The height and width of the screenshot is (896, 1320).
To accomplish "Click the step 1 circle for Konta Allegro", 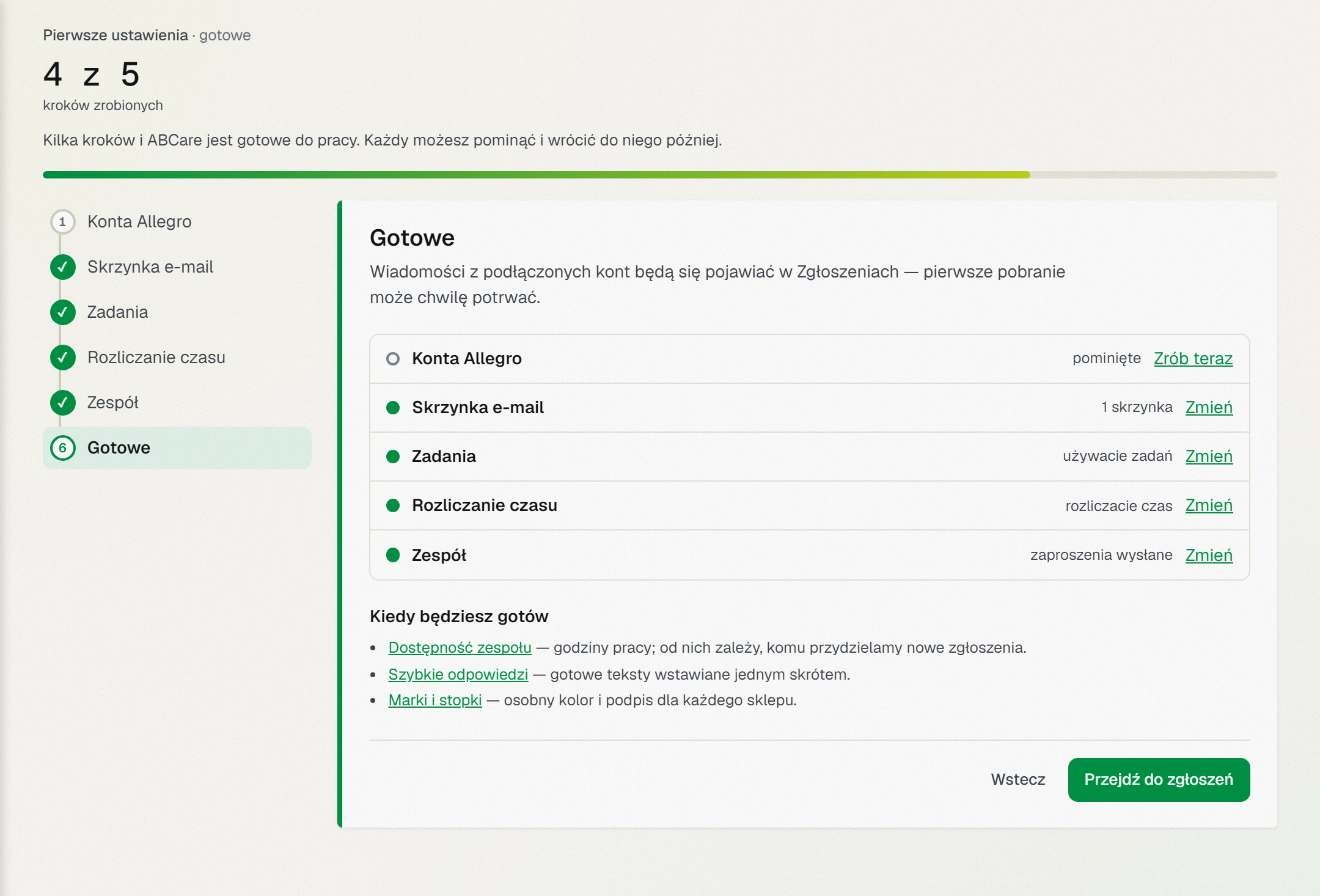I will point(62,222).
